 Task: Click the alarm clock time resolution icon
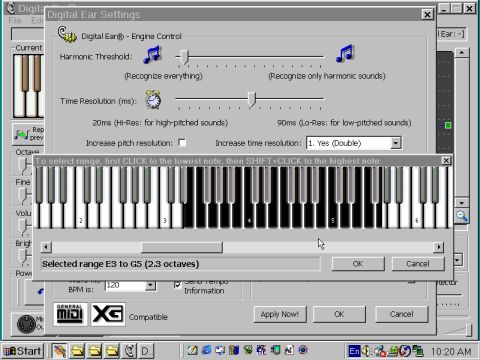[153, 100]
